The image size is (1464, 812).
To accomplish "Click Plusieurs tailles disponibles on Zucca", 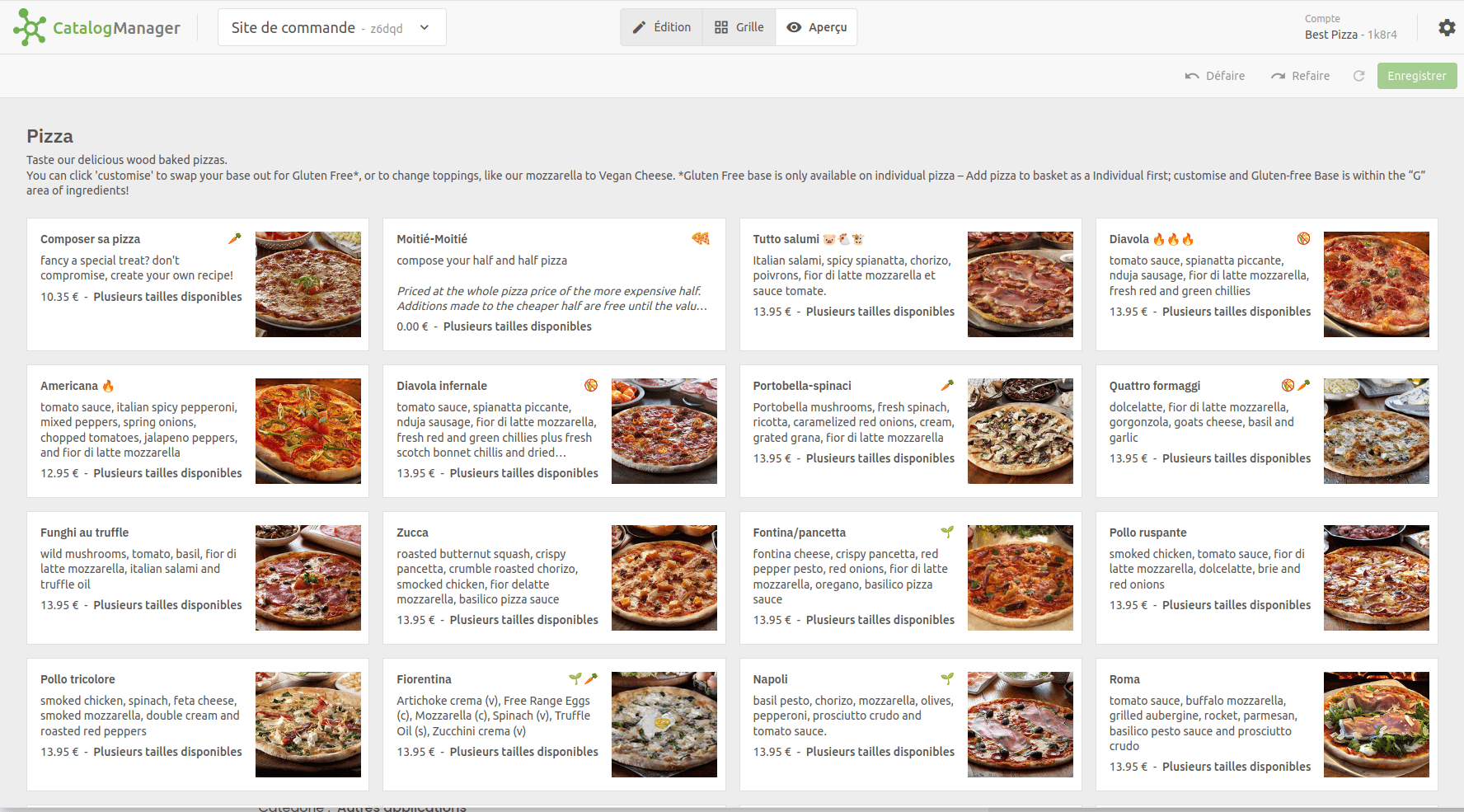I will click(x=524, y=620).
